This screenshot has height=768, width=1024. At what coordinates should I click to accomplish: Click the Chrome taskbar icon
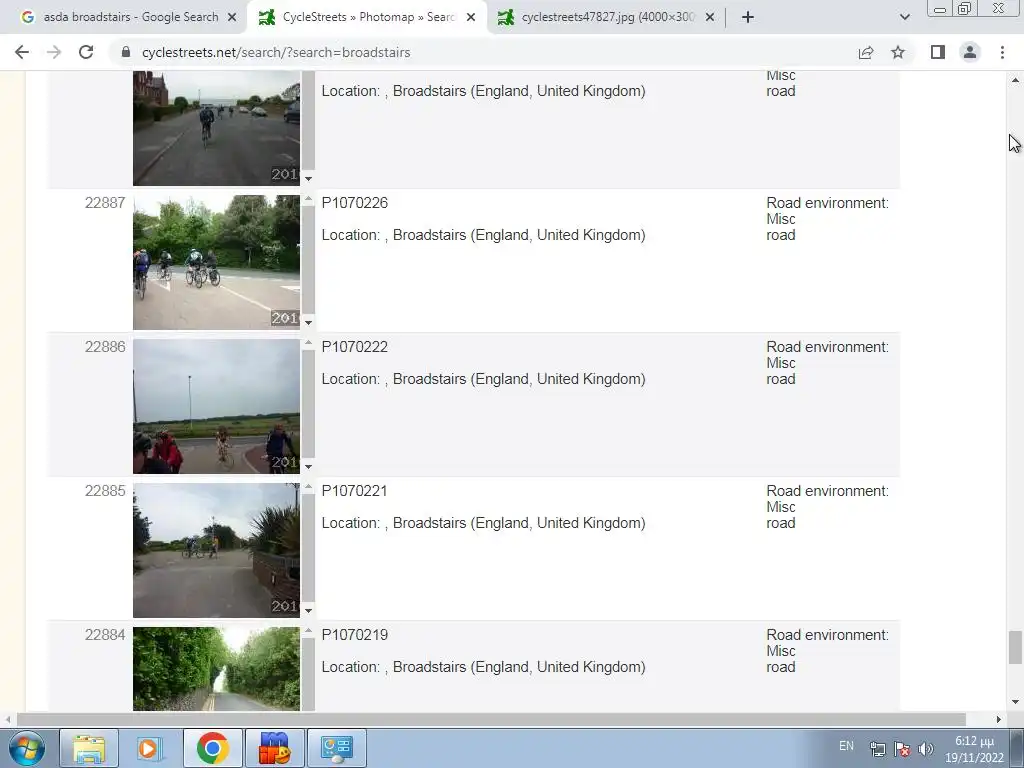tap(212, 748)
